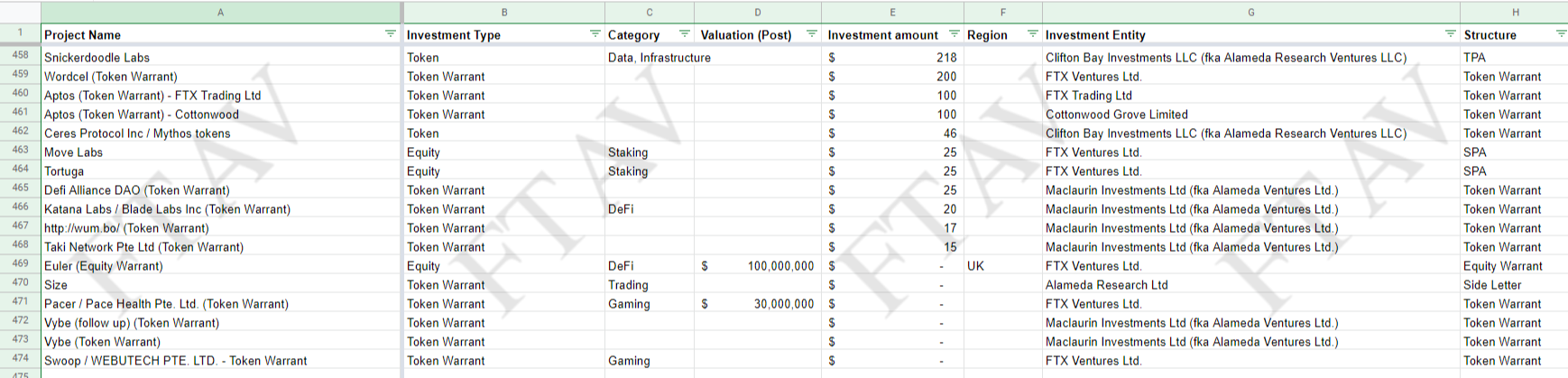Select the Cottonwood Grove Limited cell
The height and width of the screenshot is (378, 1568).
[1116, 115]
